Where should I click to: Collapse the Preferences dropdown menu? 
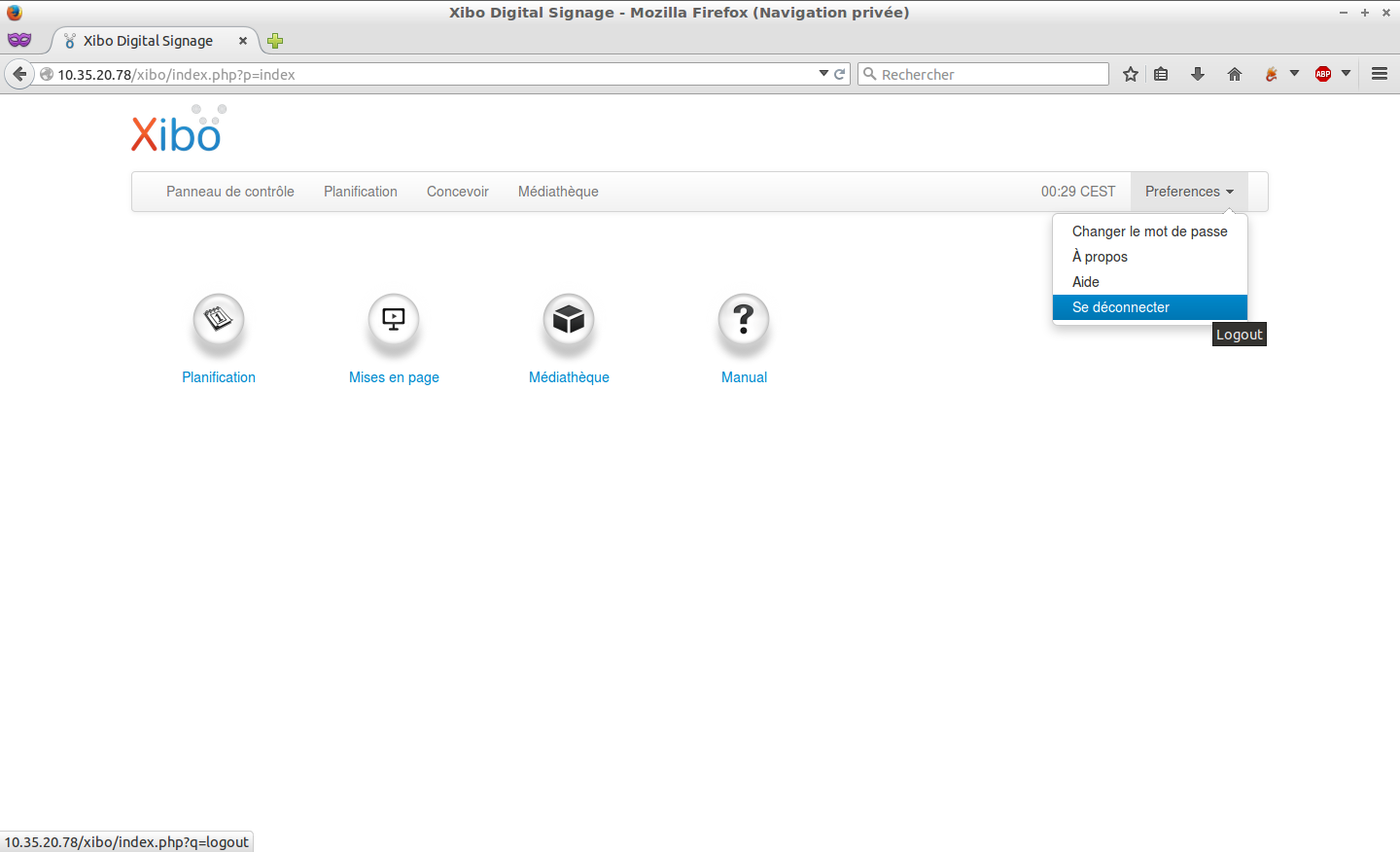pos(1188,192)
